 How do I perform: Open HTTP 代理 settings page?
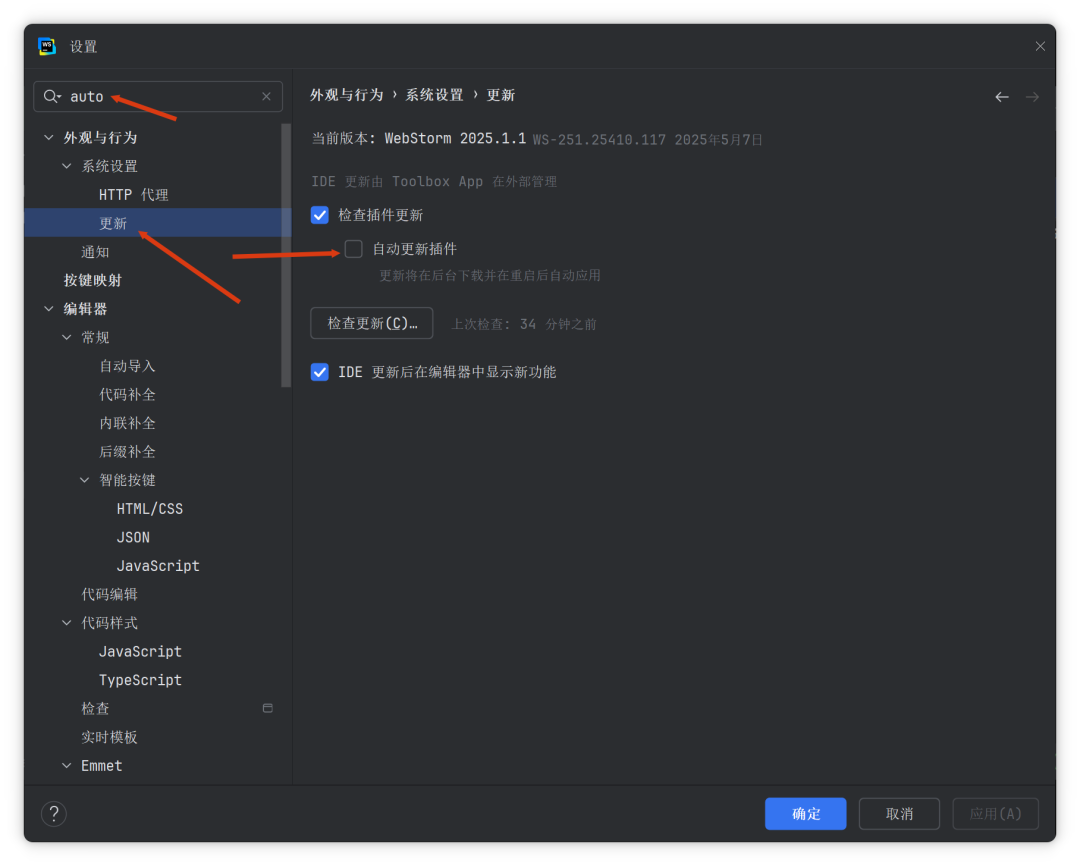134,195
